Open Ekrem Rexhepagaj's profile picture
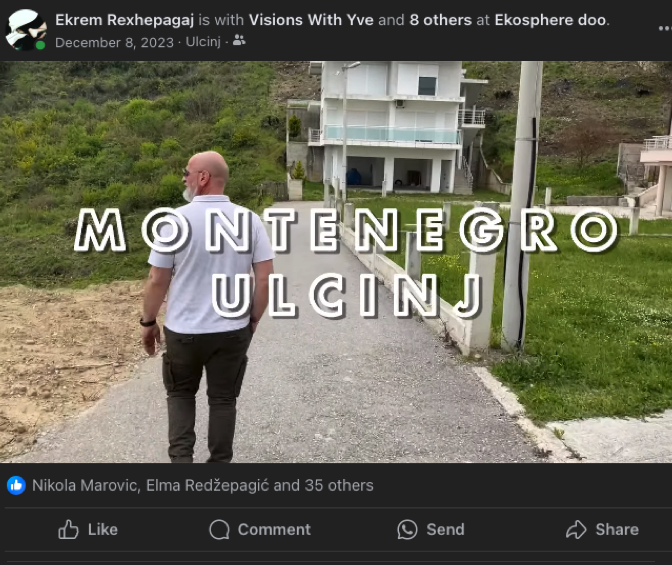The image size is (672, 565). pos(26,30)
